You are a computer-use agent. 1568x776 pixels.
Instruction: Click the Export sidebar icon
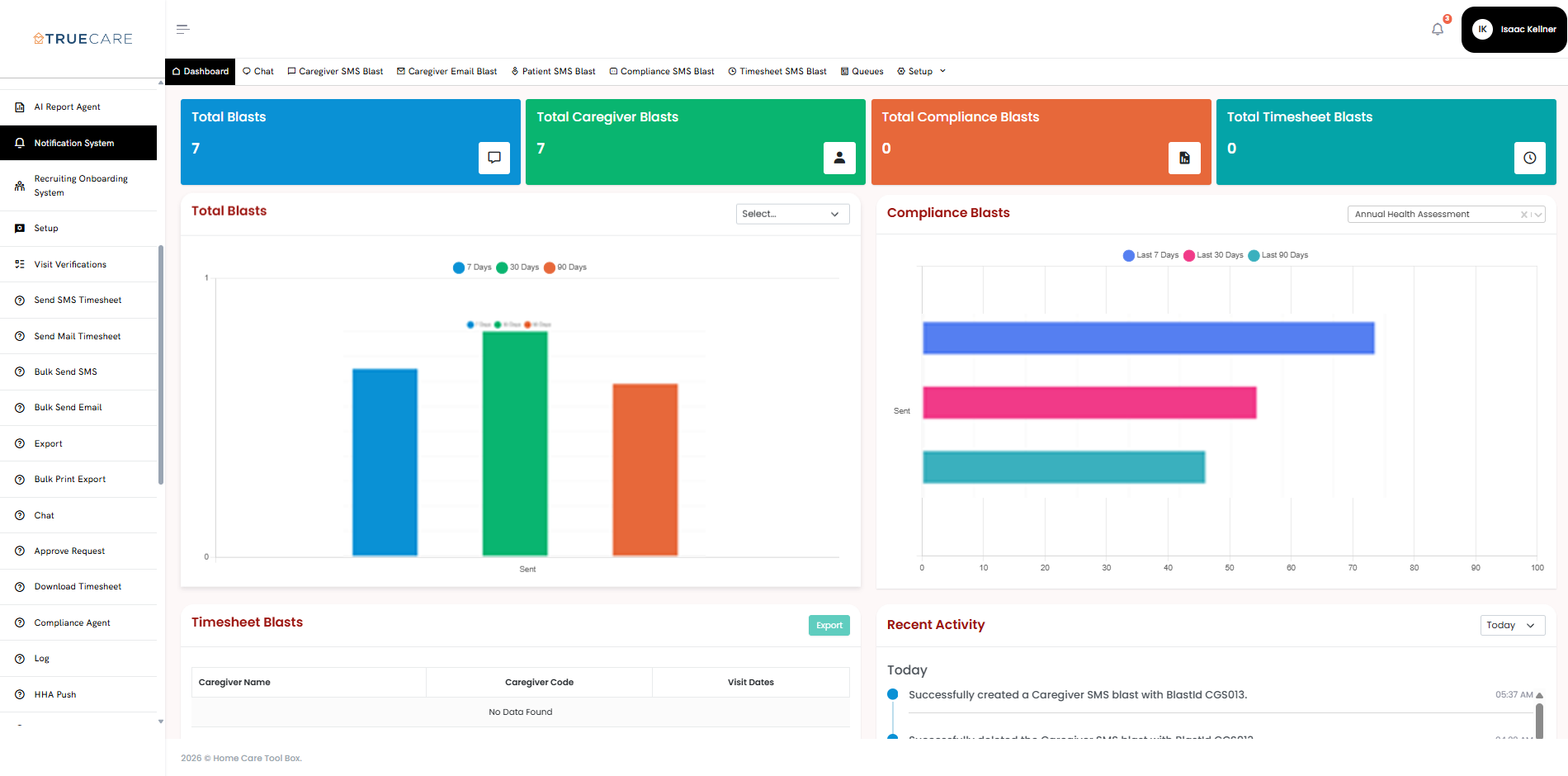pyautogui.click(x=20, y=443)
